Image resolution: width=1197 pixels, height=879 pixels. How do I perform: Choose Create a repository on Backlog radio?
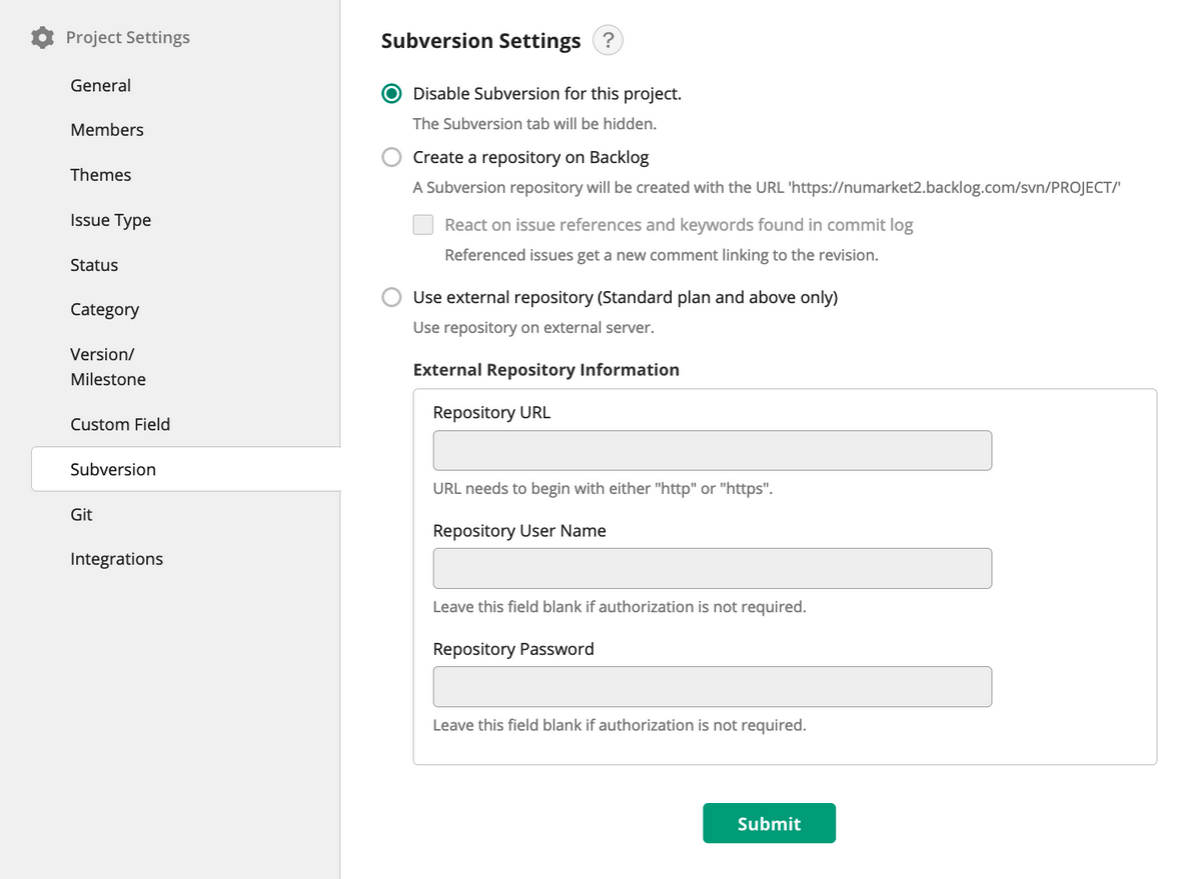pos(392,157)
